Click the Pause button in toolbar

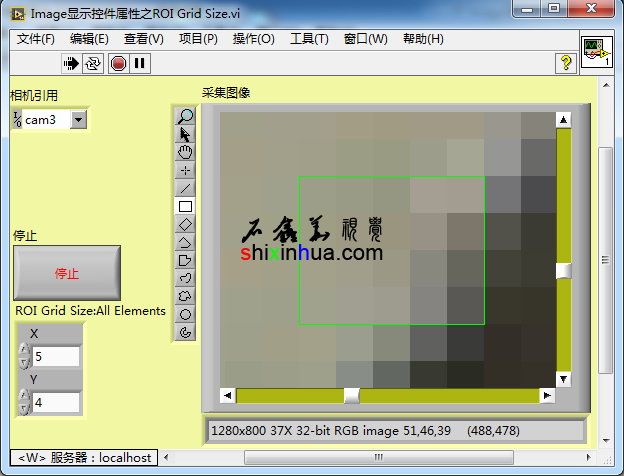tap(140, 63)
